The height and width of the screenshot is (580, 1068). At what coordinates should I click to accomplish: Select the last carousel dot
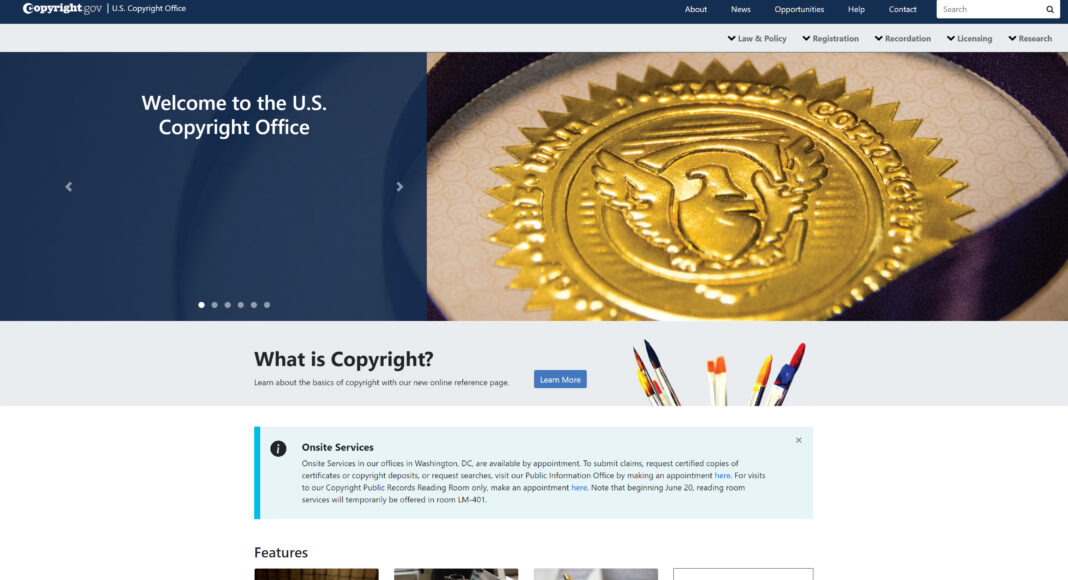[266, 305]
